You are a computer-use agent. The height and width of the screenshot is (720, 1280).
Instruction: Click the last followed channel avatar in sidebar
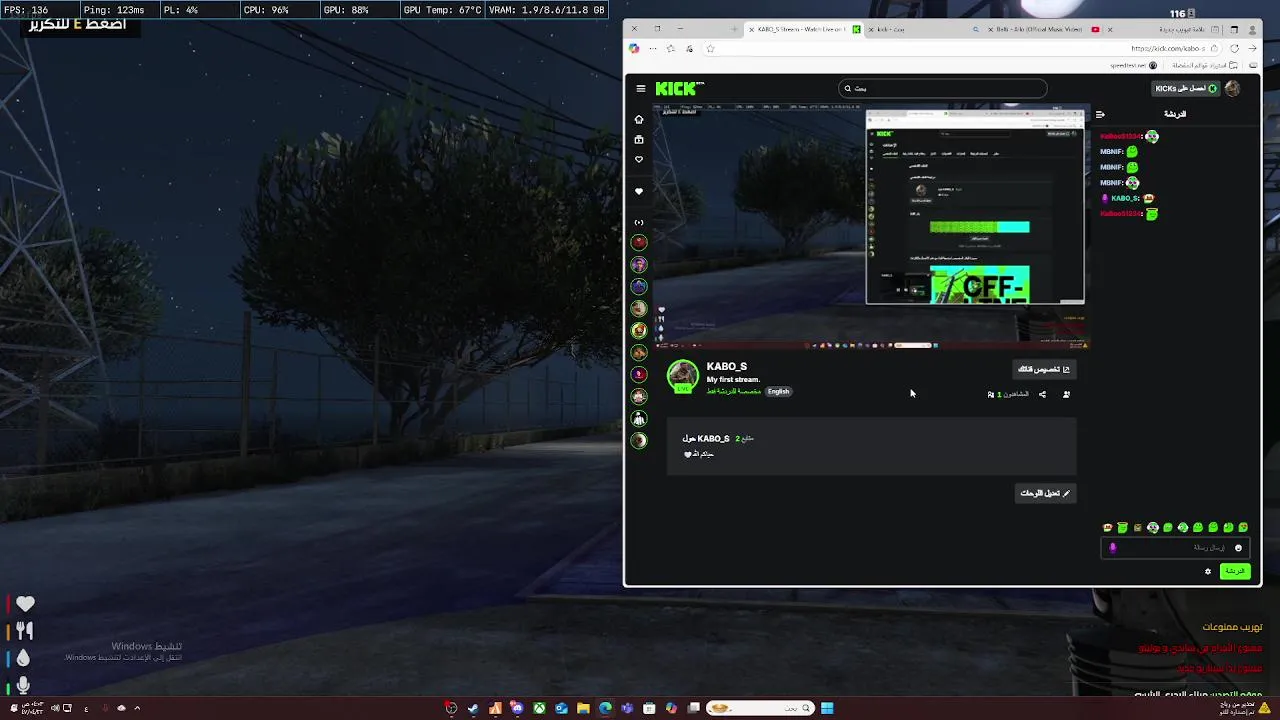(639, 440)
